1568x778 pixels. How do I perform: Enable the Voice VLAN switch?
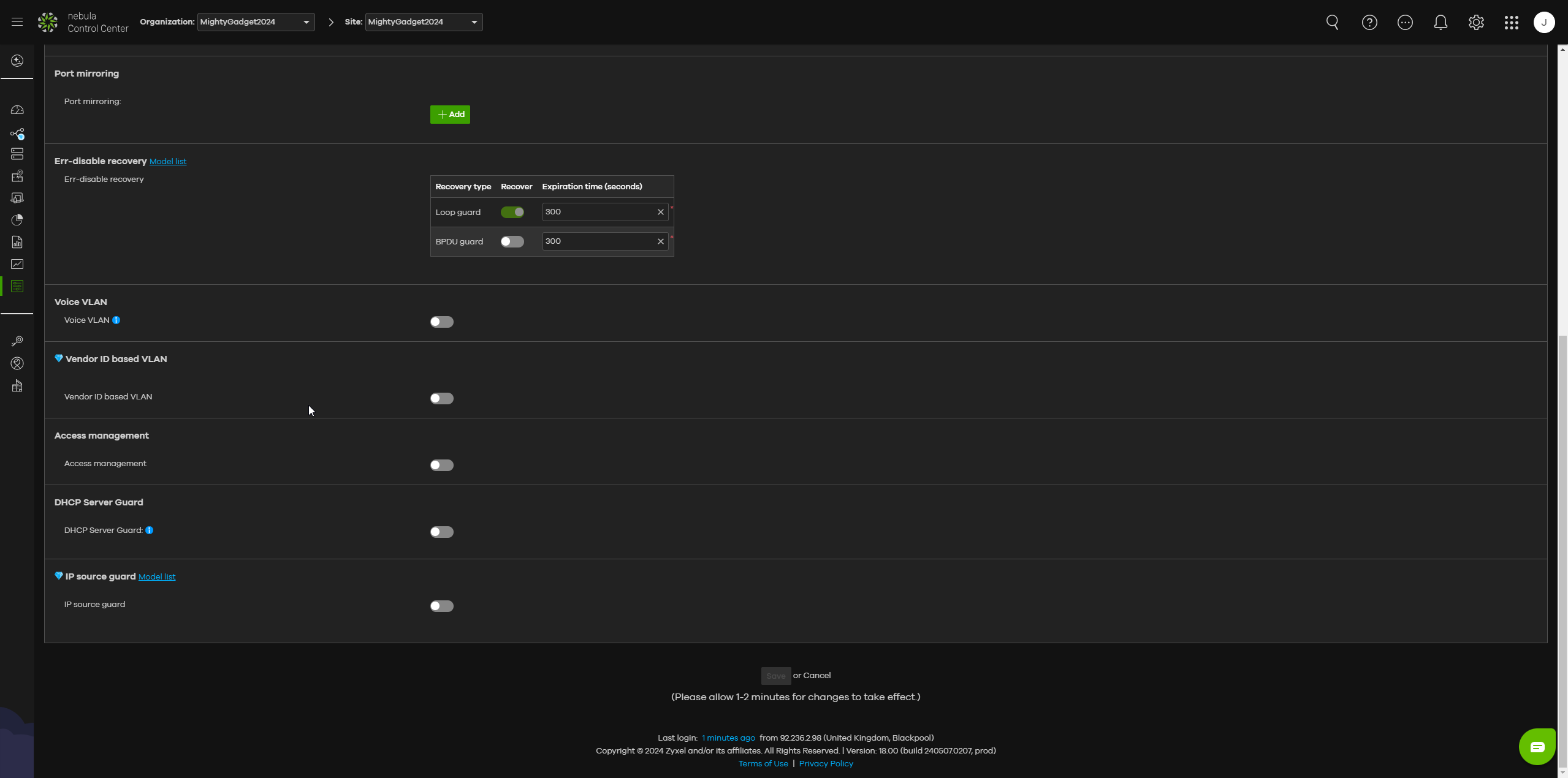coord(441,322)
